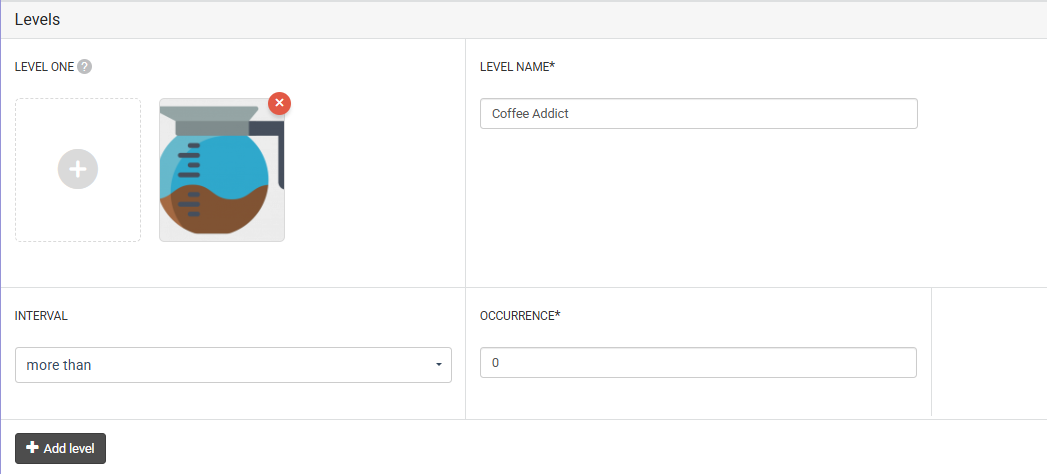
Task: Click the Levels section header
Action: pos(37,19)
